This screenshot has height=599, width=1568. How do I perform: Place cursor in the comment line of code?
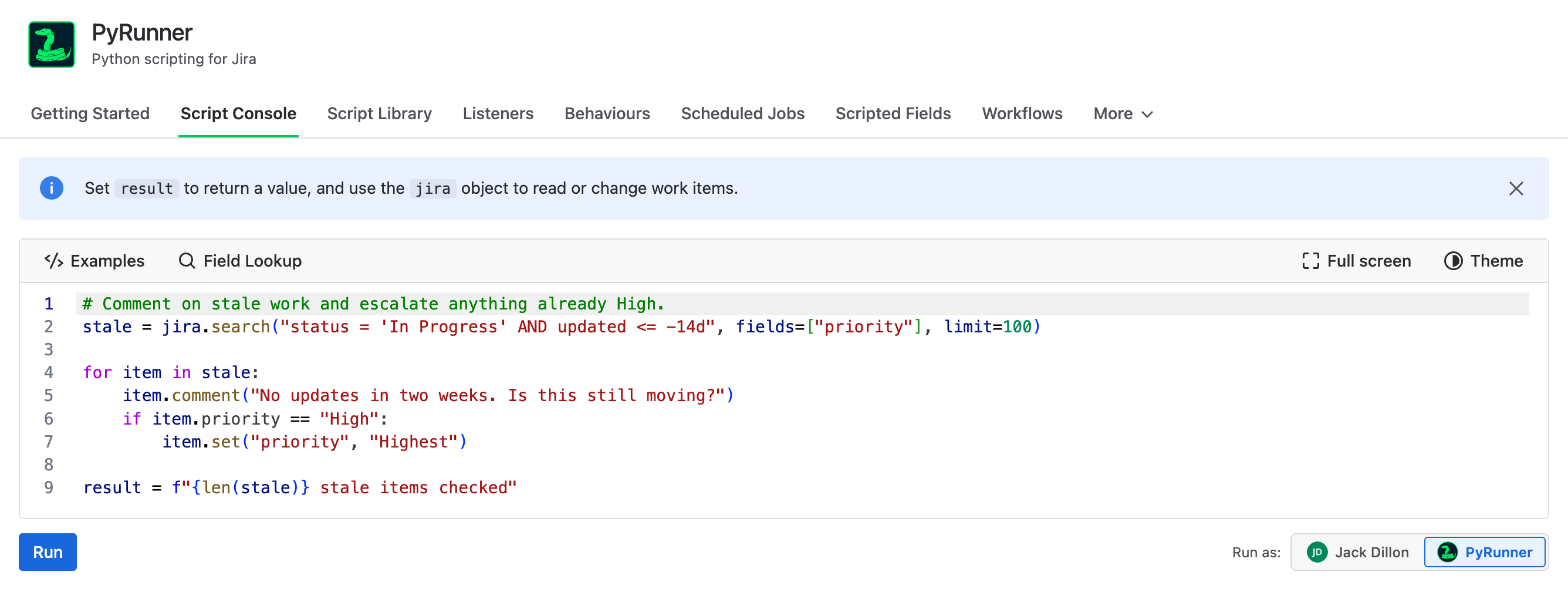[373, 304]
